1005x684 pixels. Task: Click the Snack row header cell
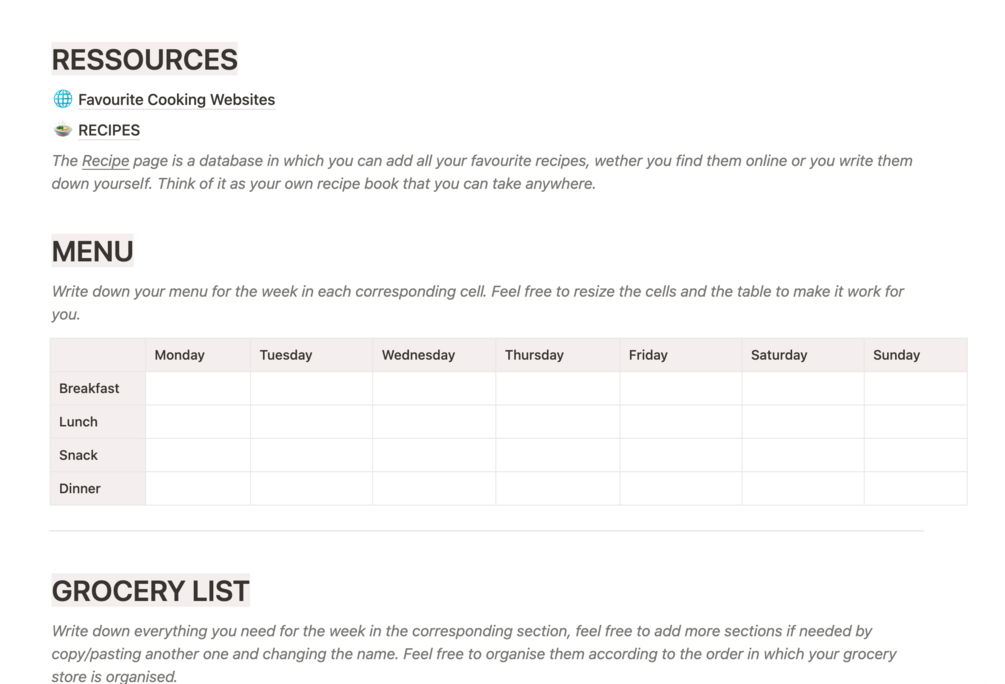click(x=97, y=455)
